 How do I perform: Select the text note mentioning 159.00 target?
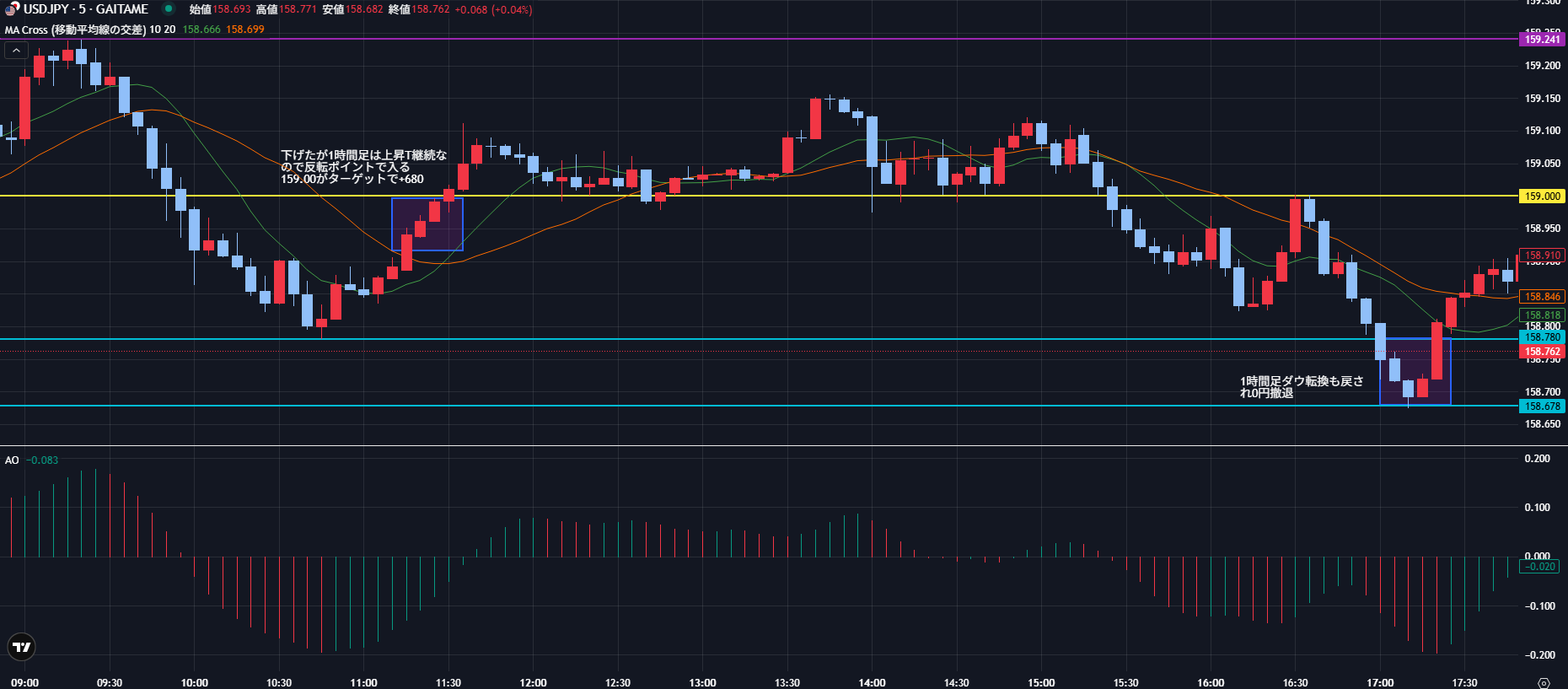click(363, 167)
